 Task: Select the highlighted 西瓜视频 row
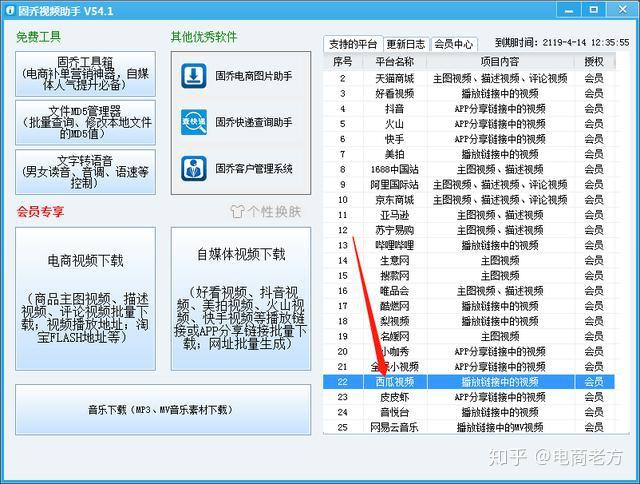(x=469, y=382)
